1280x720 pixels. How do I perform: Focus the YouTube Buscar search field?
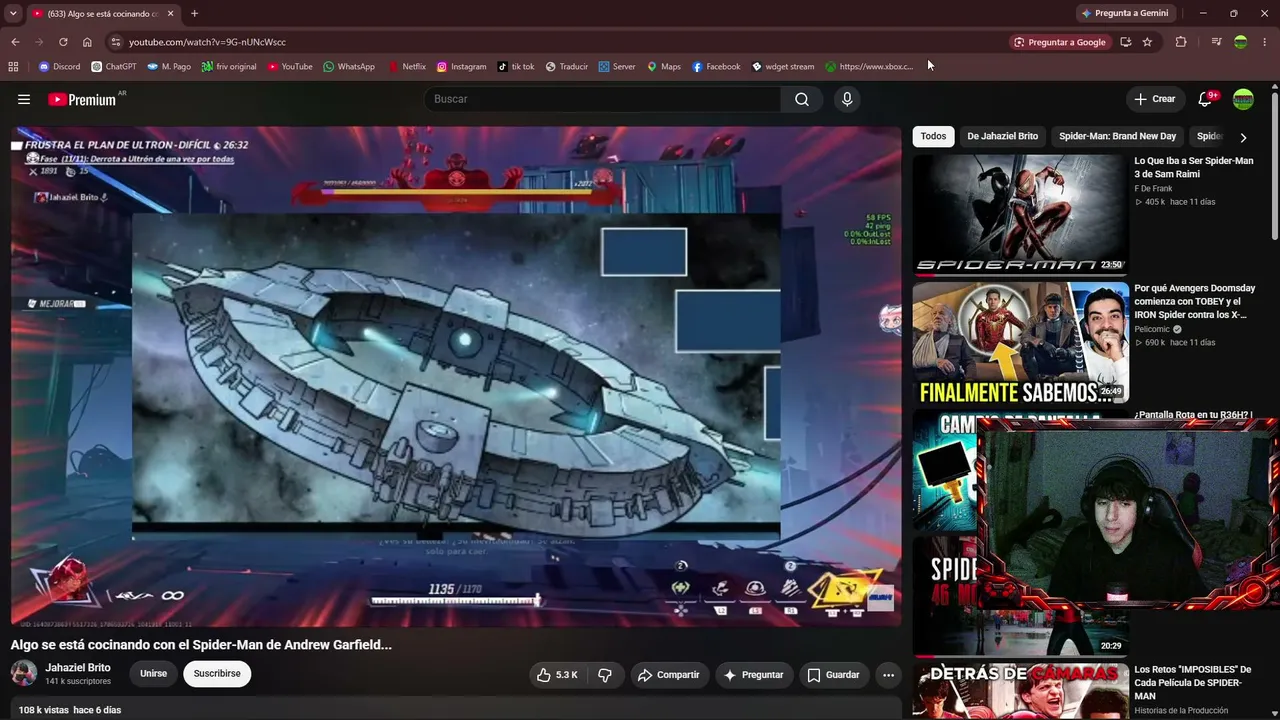[x=602, y=99]
